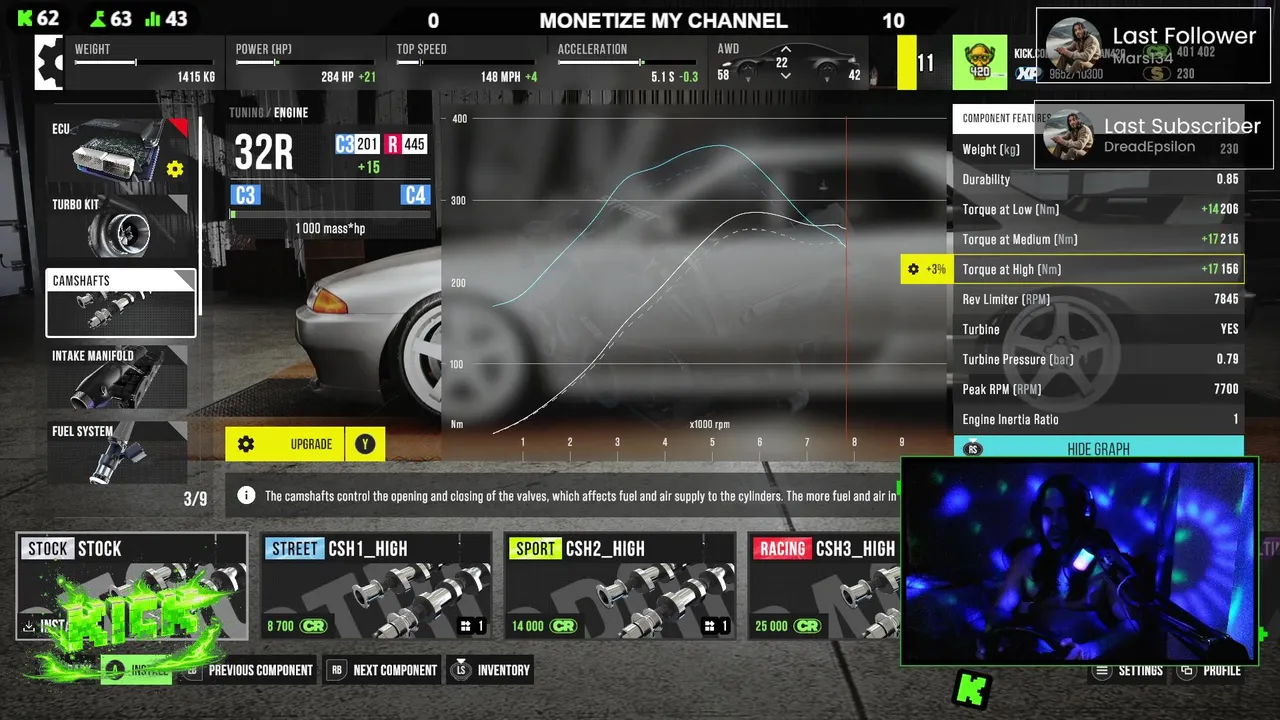Click the Settings menu lines icon

[x=1102, y=671]
